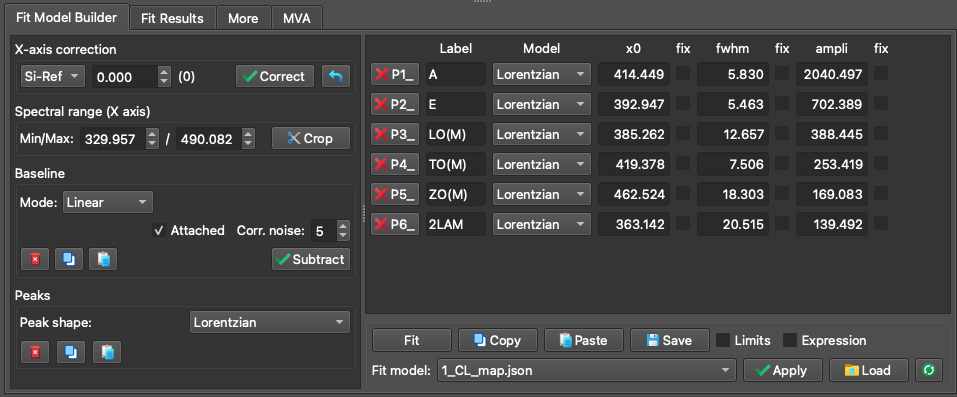Screen dimensions: 957x397
Task: Fix x0 for peak TO(M)
Action: 683,163
